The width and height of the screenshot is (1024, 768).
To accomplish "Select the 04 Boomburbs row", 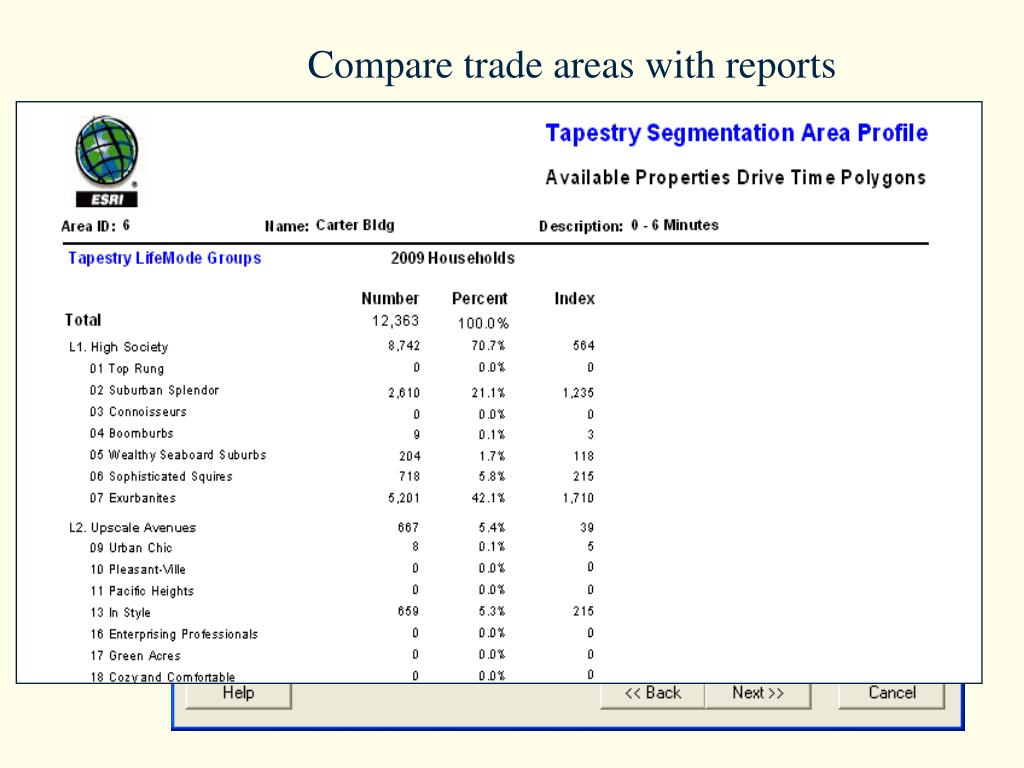I will point(342,434).
